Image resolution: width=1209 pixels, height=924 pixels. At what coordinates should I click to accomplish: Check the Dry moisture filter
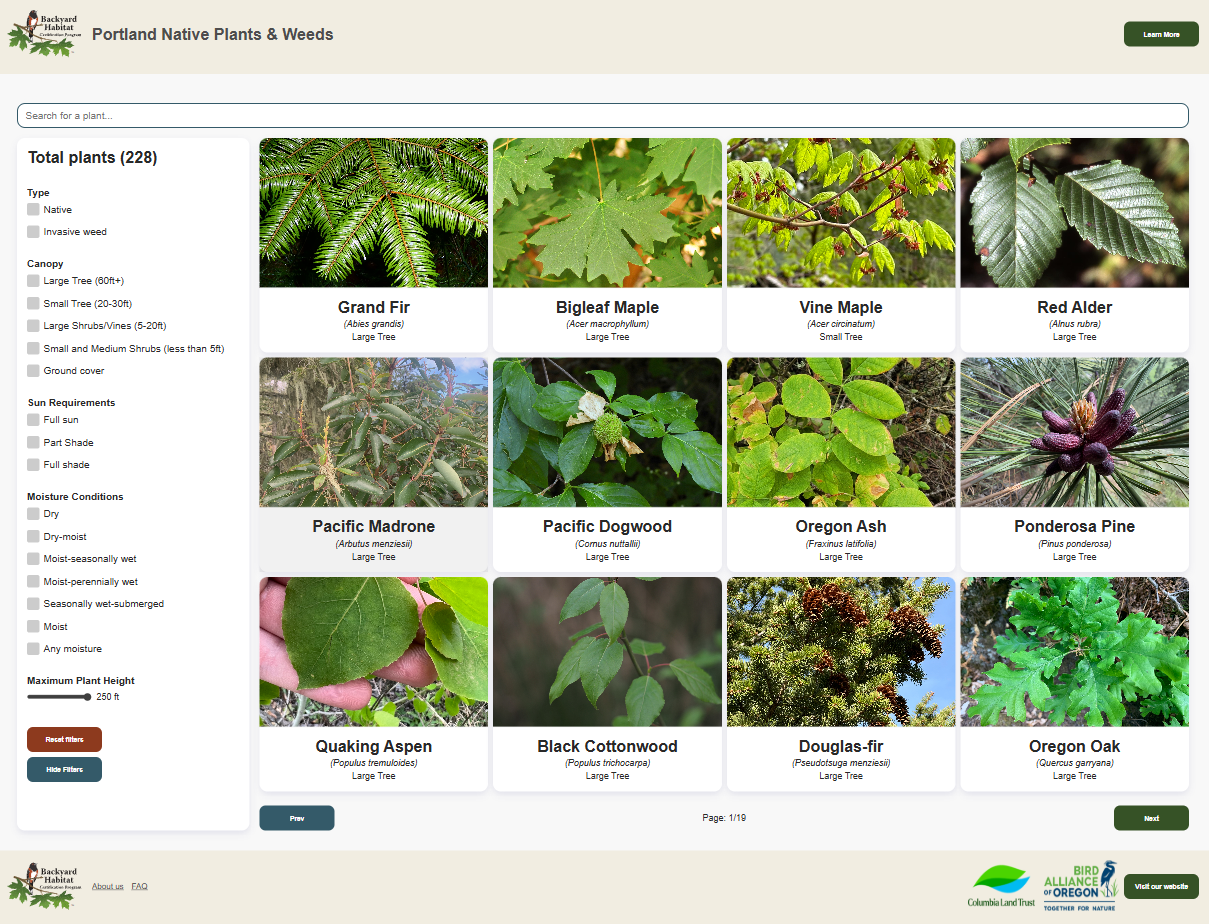[33, 514]
